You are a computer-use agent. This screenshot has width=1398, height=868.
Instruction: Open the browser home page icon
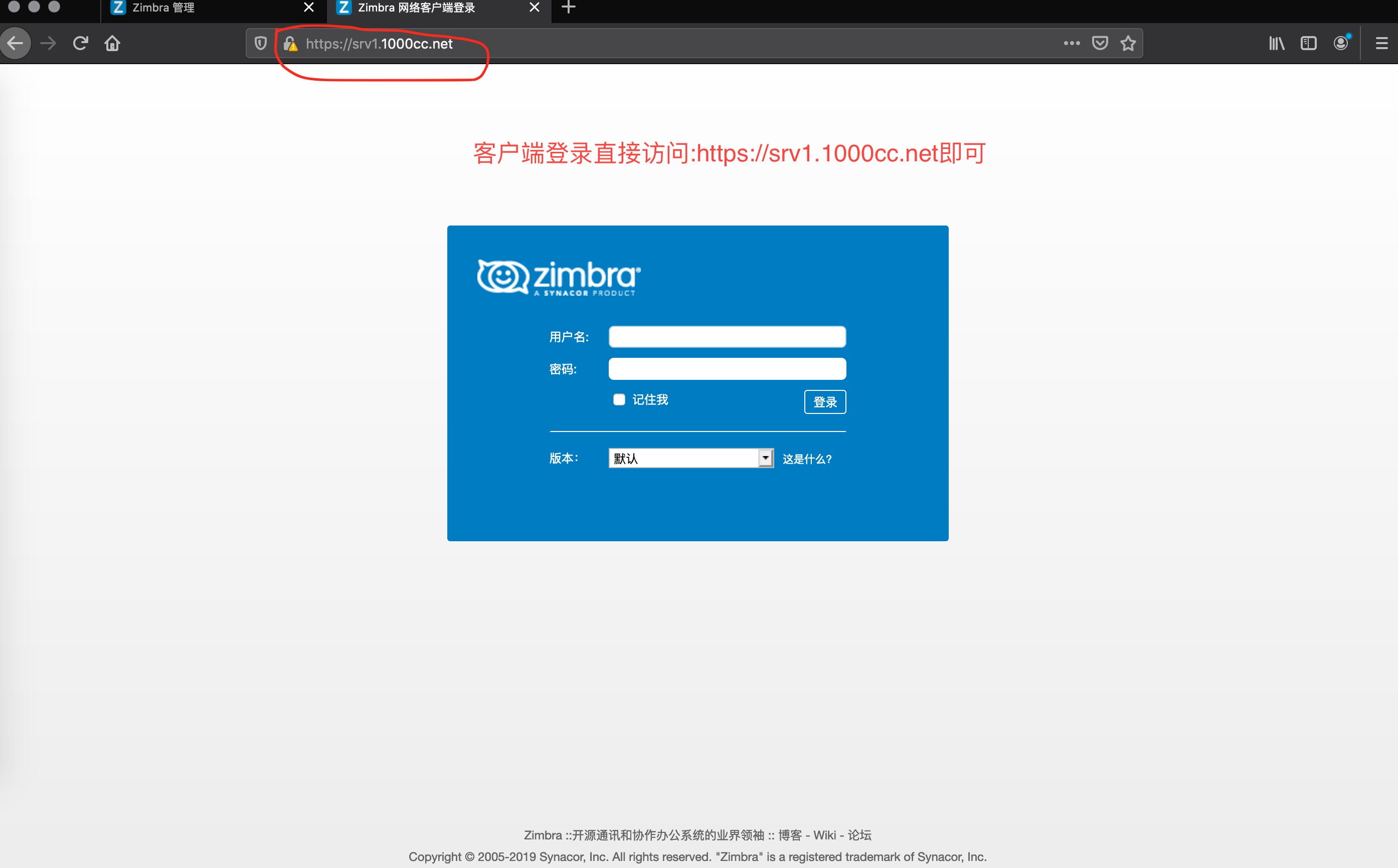pyautogui.click(x=113, y=43)
